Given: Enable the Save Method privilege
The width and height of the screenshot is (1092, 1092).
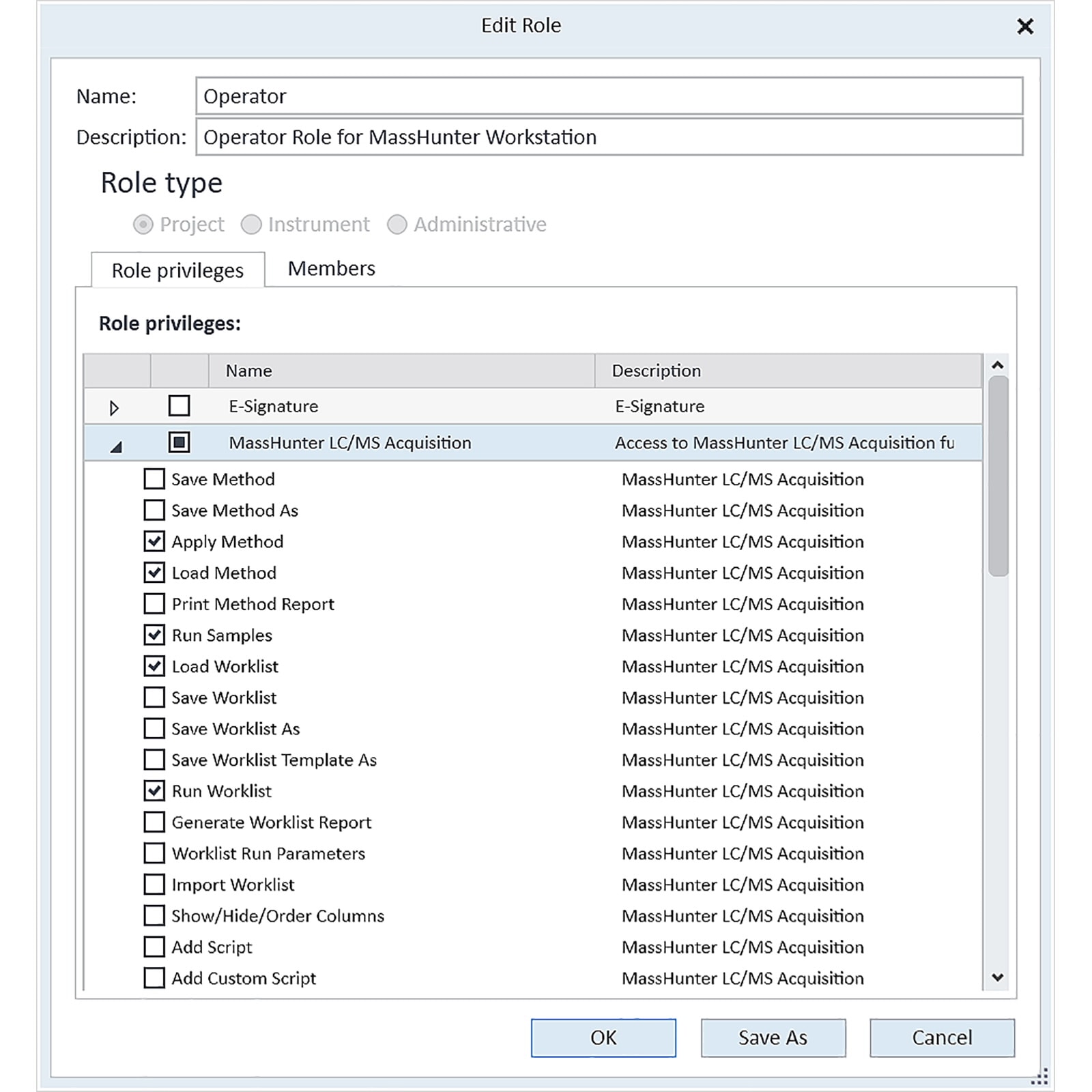Looking at the screenshot, I should [x=154, y=479].
